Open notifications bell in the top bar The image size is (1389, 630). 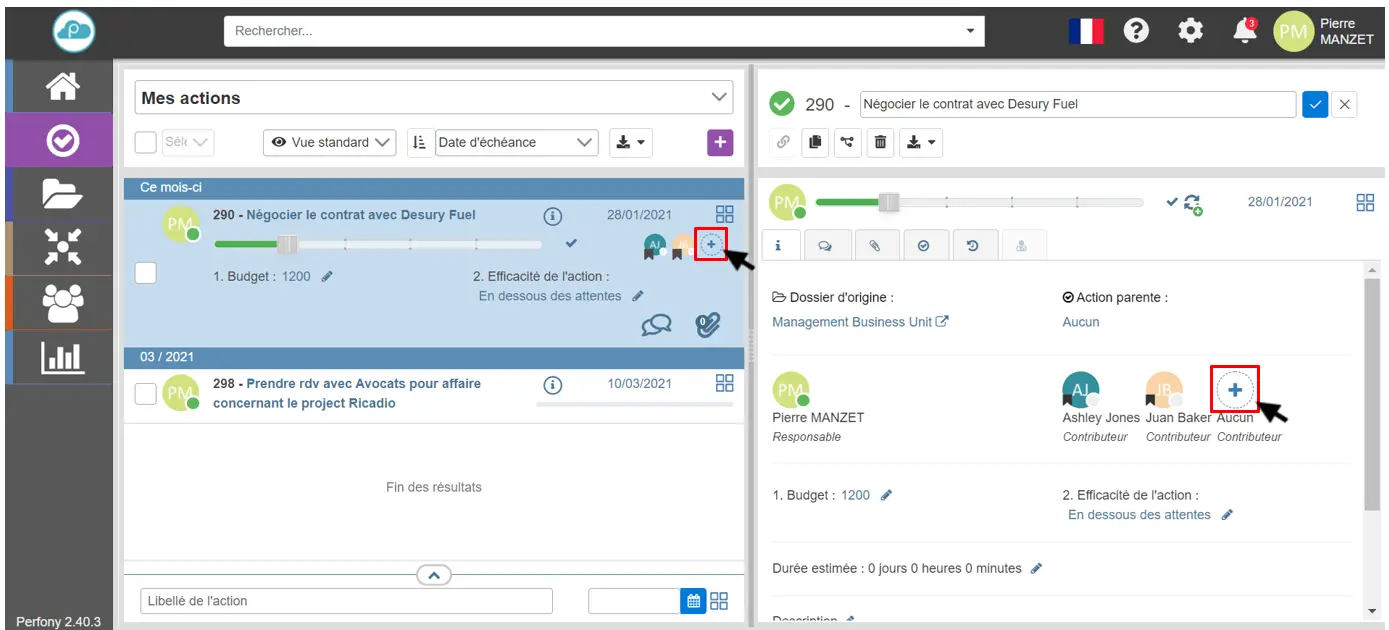pyautogui.click(x=1245, y=31)
